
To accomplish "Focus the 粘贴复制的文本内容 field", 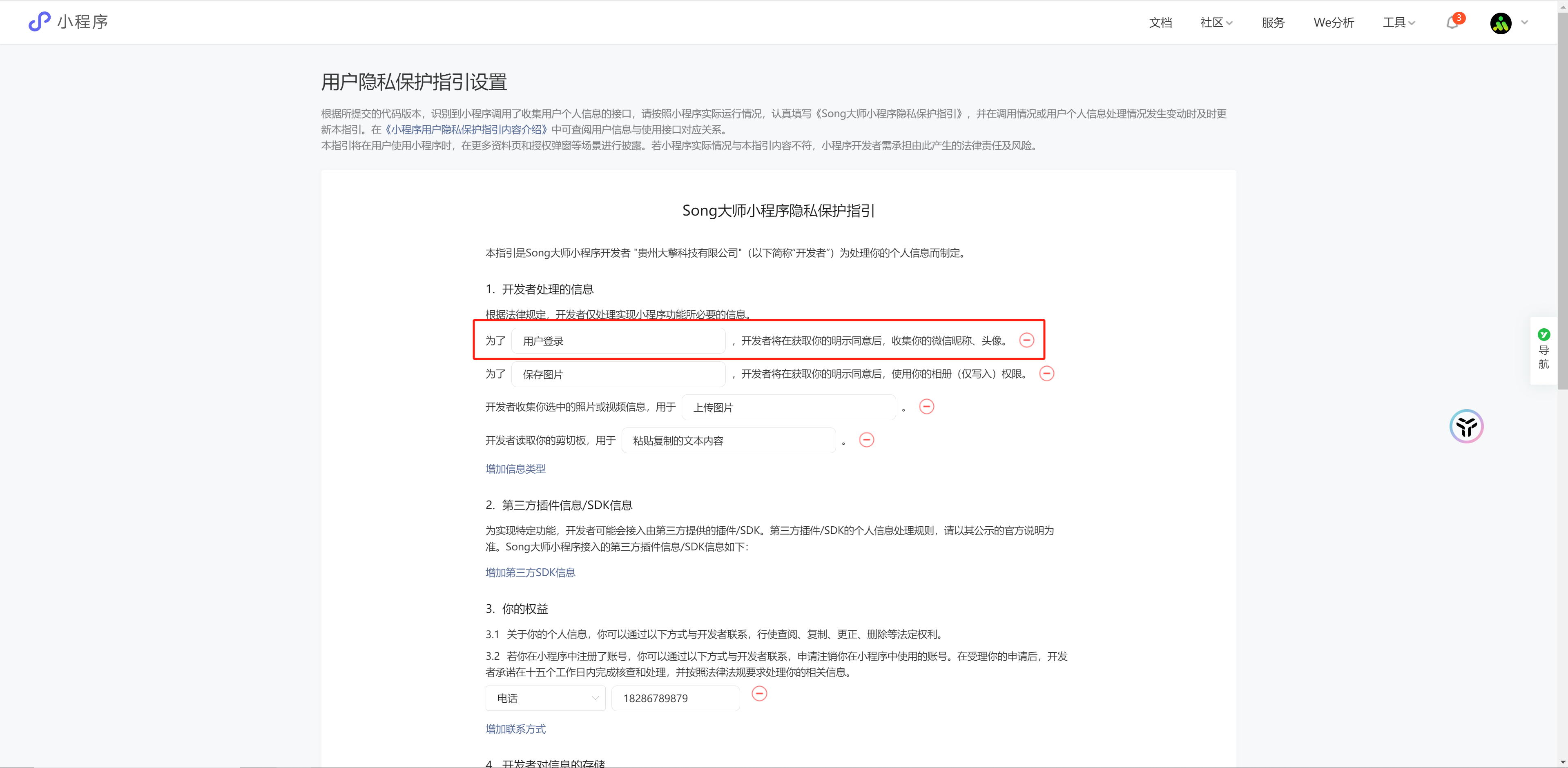I will point(729,441).
